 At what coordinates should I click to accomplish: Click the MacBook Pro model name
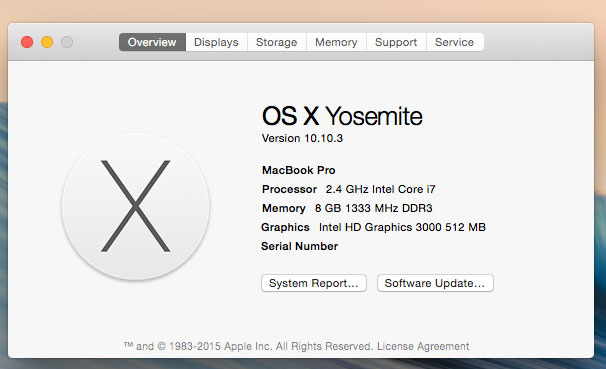299,170
